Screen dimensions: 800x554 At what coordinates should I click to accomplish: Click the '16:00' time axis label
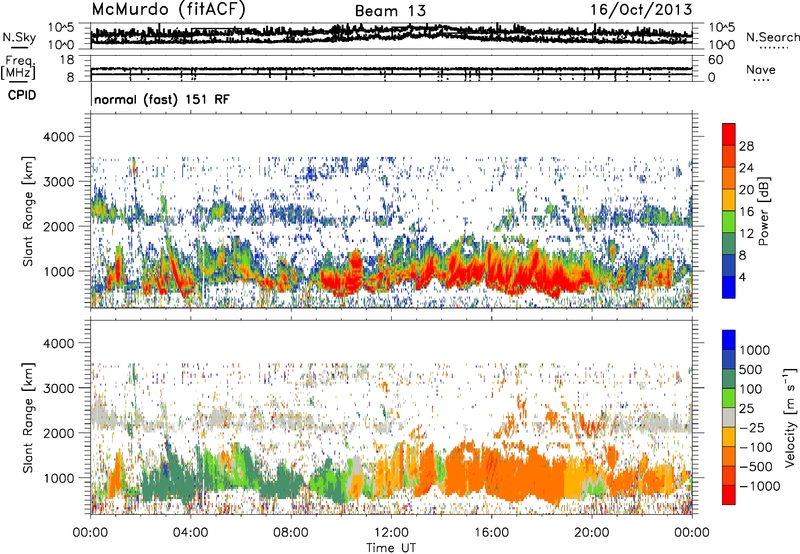(491, 533)
